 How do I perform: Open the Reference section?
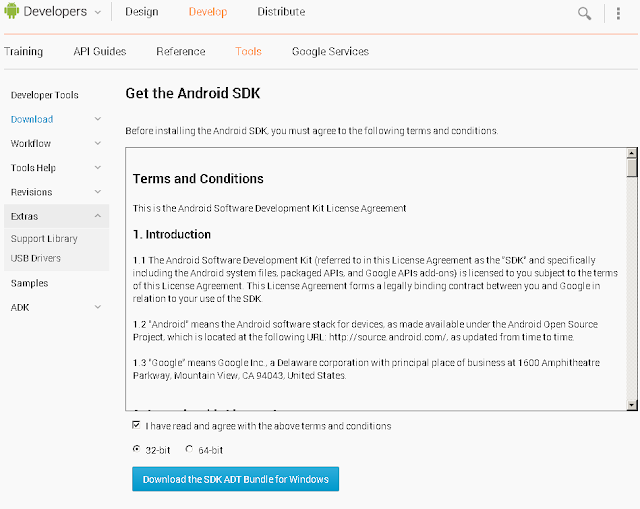tap(181, 51)
